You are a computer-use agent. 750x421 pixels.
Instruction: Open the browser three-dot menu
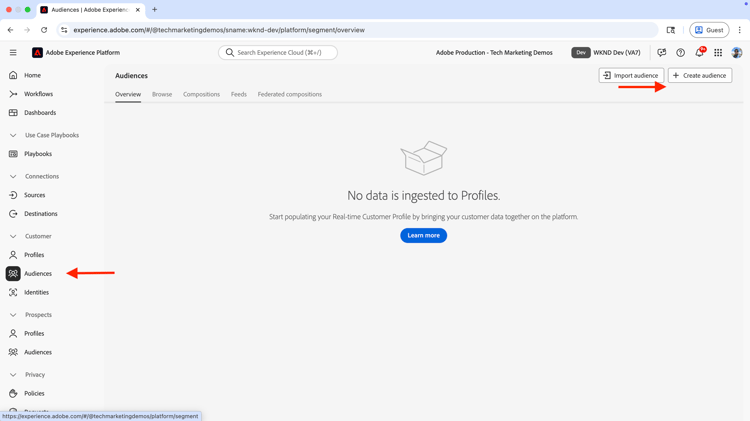pyautogui.click(x=739, y=30)
